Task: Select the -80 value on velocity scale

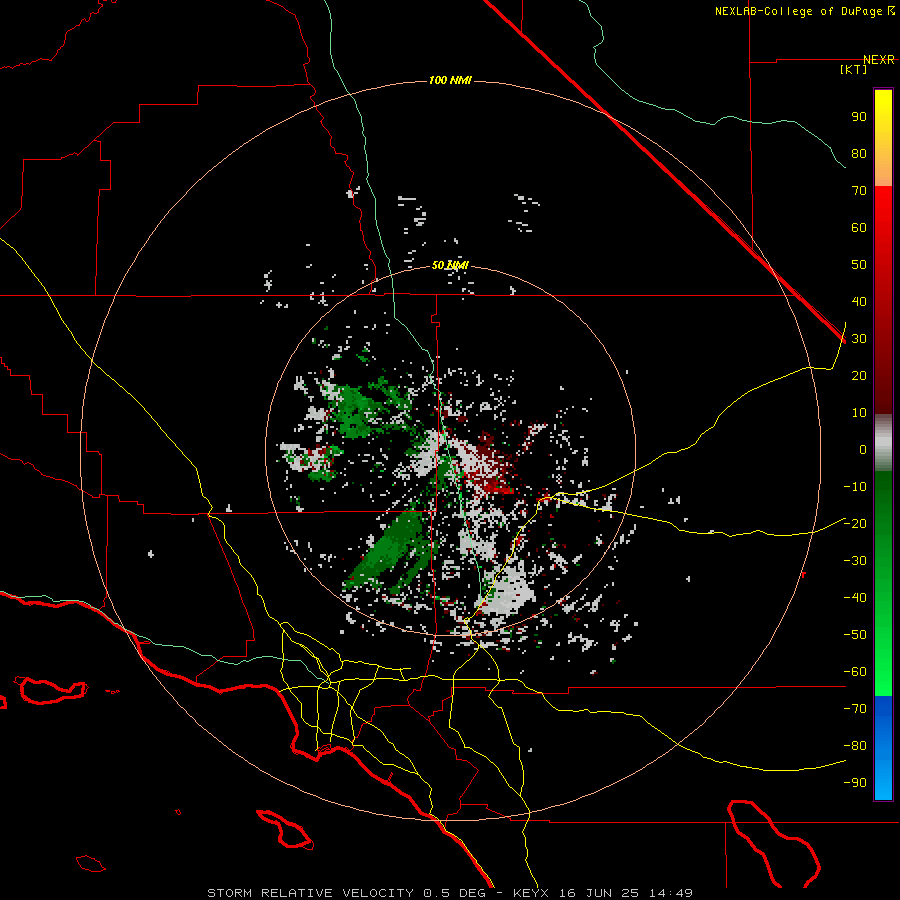Action: point(855,746)
